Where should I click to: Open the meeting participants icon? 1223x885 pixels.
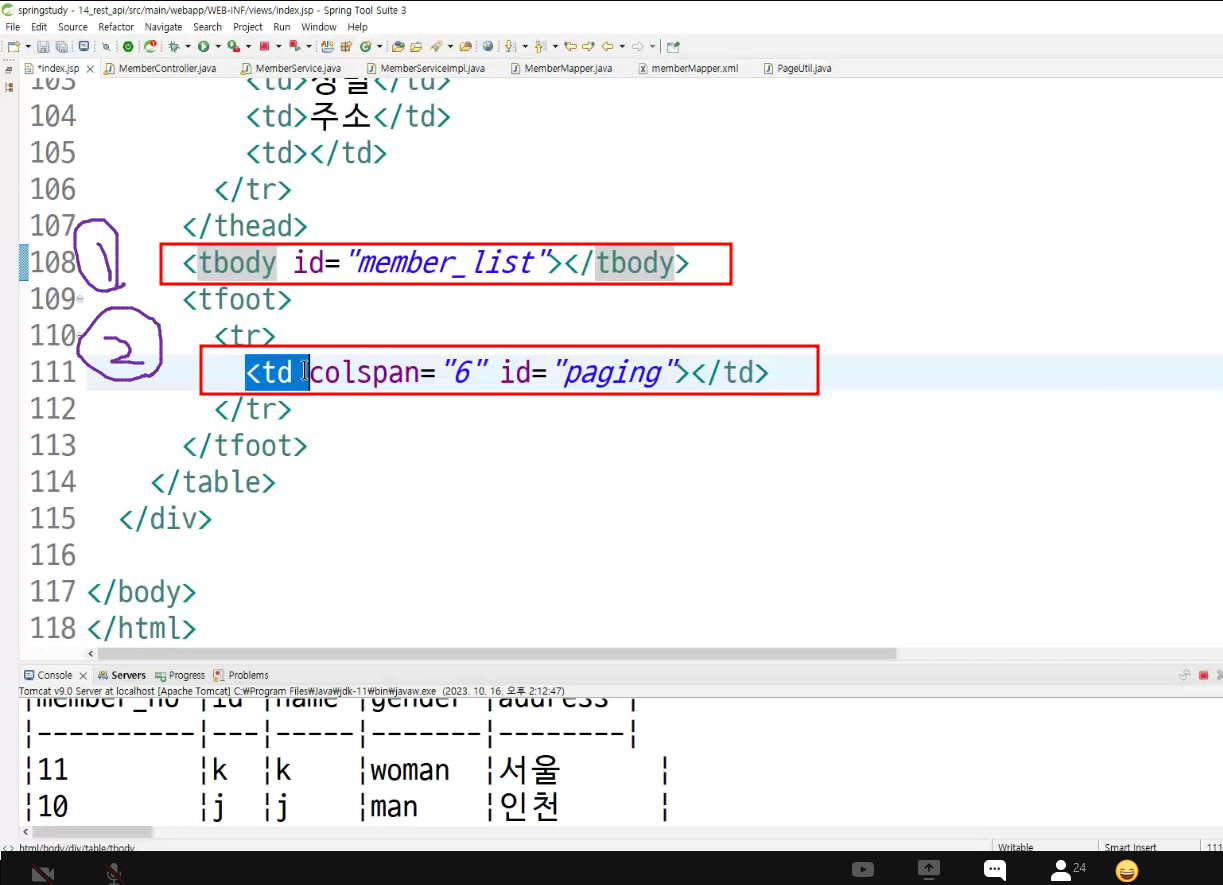(1061, 870)
